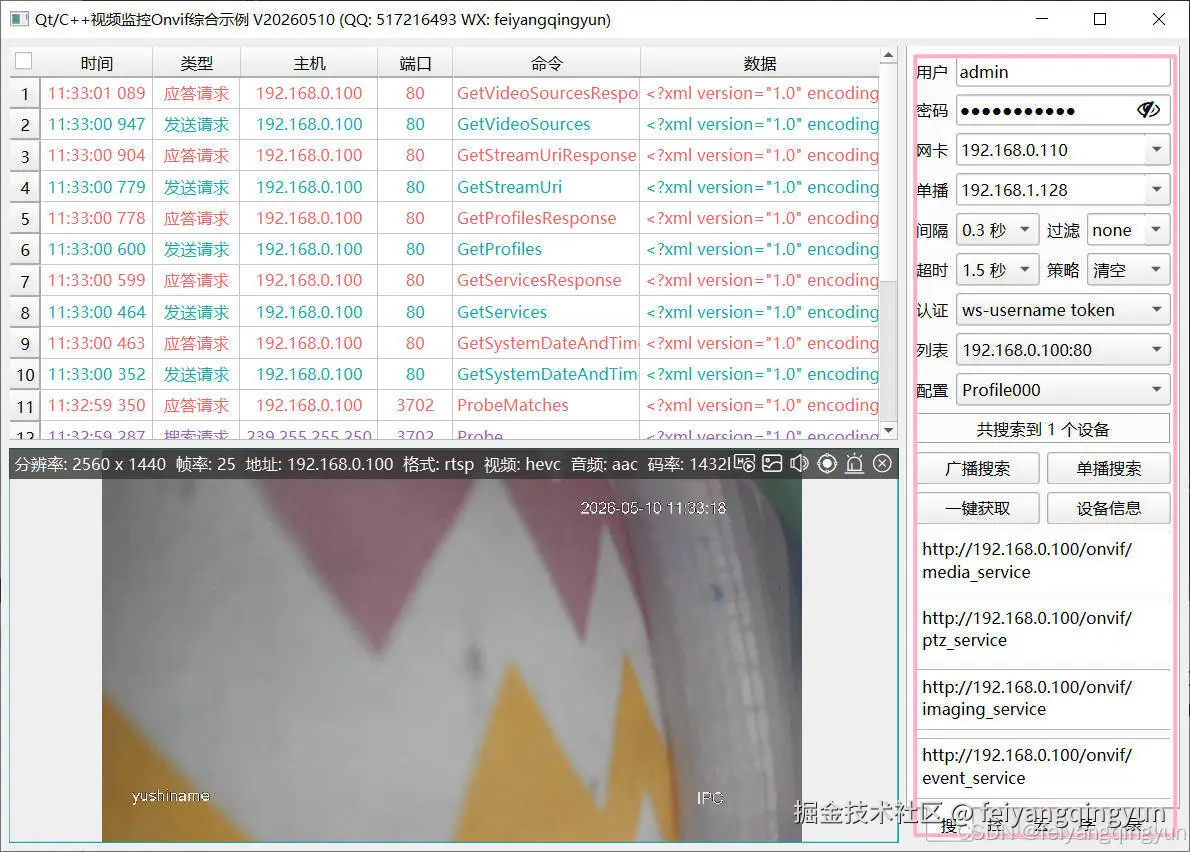Viewport: 1190px width, 852px height.
Task: Click the 共搜索到 1 个设备 status button
Action: [x=1043, y=429]
